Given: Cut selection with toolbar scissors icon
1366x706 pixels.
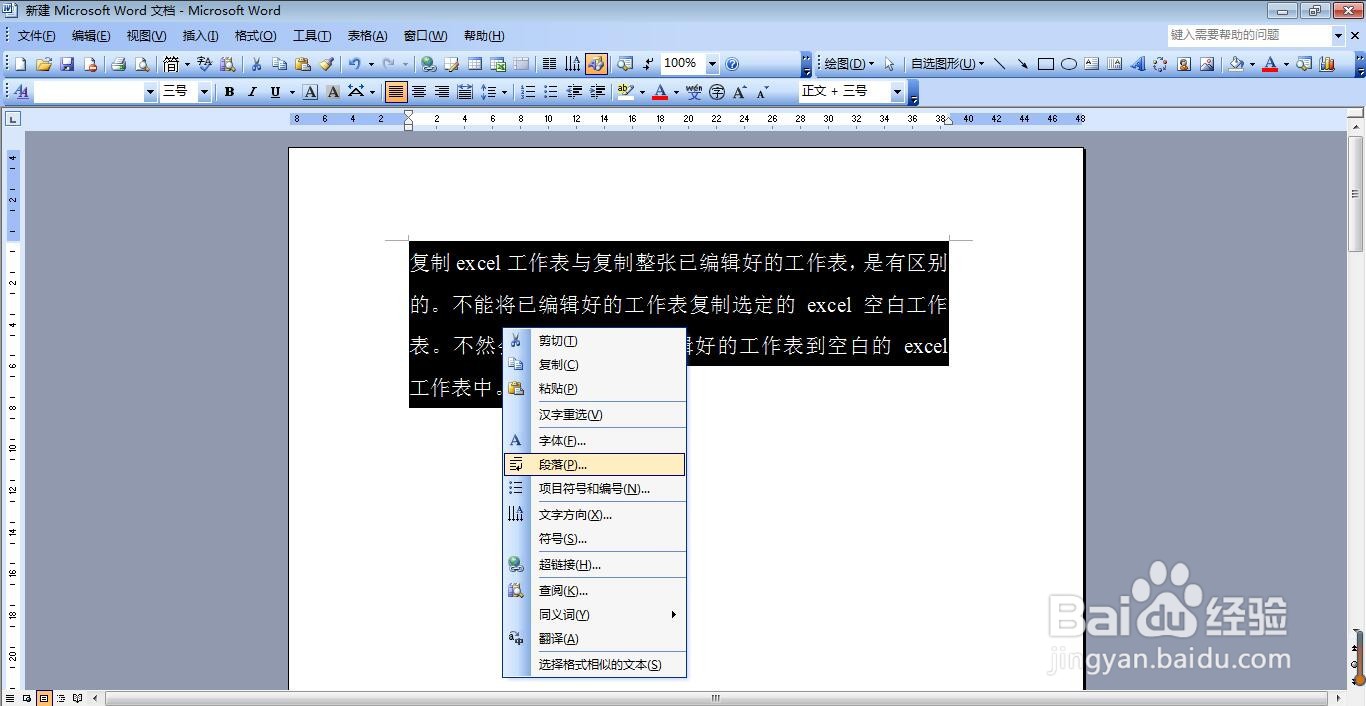Looking at the screenshot, I should point(256,64).
